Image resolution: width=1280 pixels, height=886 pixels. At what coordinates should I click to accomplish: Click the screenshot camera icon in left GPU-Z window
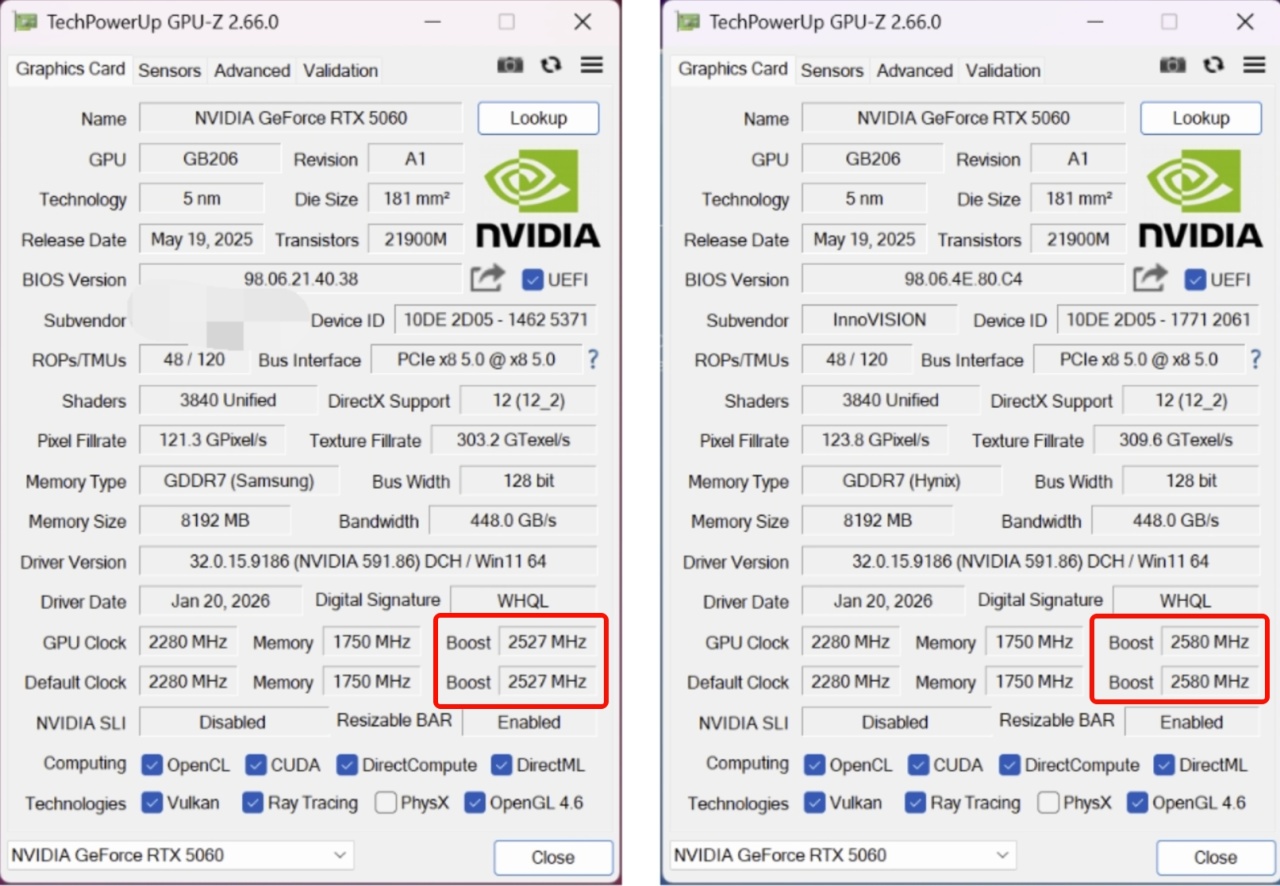click(x=510, y=65)
